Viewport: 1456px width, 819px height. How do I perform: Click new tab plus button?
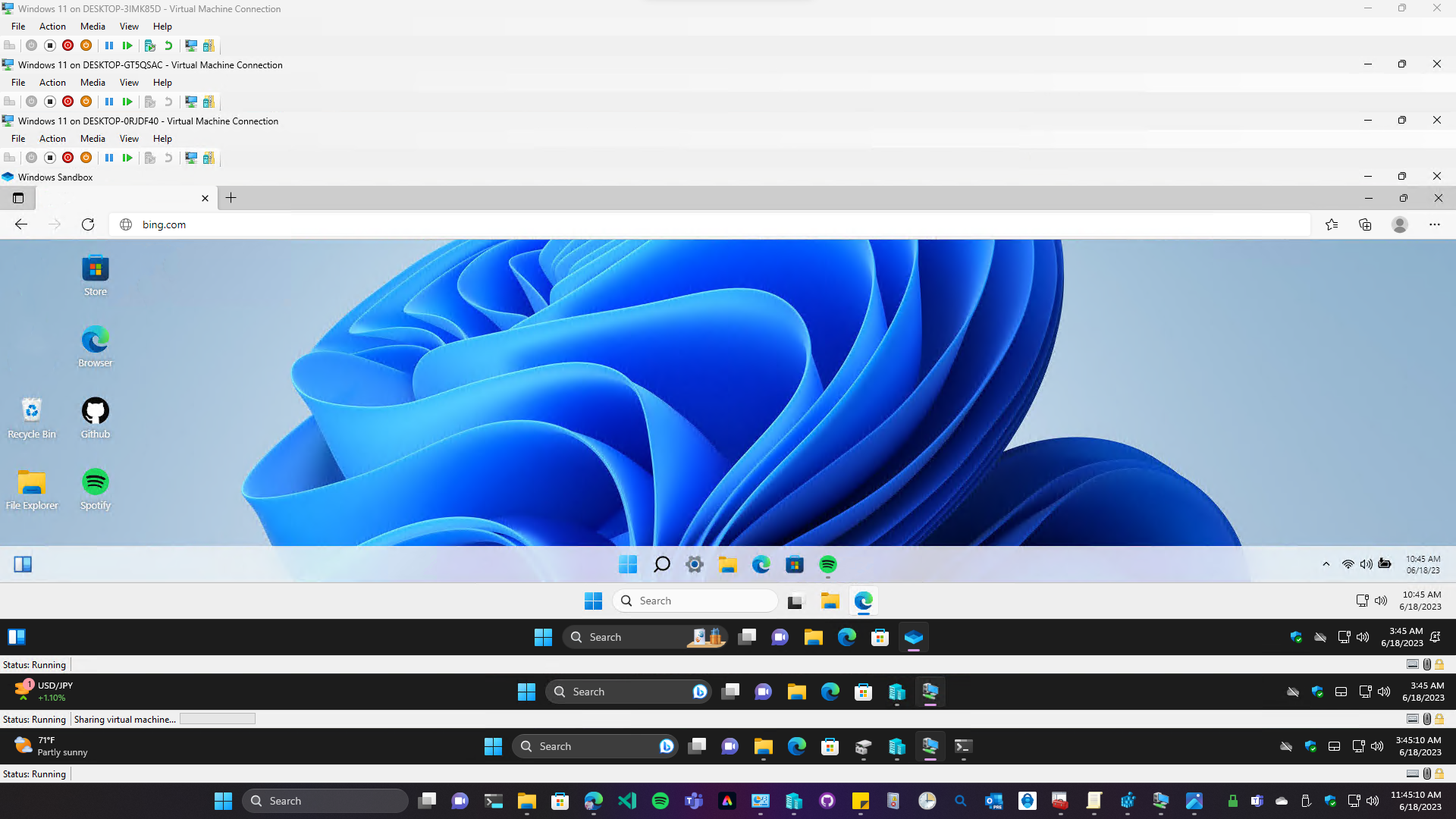pos(231,198)
